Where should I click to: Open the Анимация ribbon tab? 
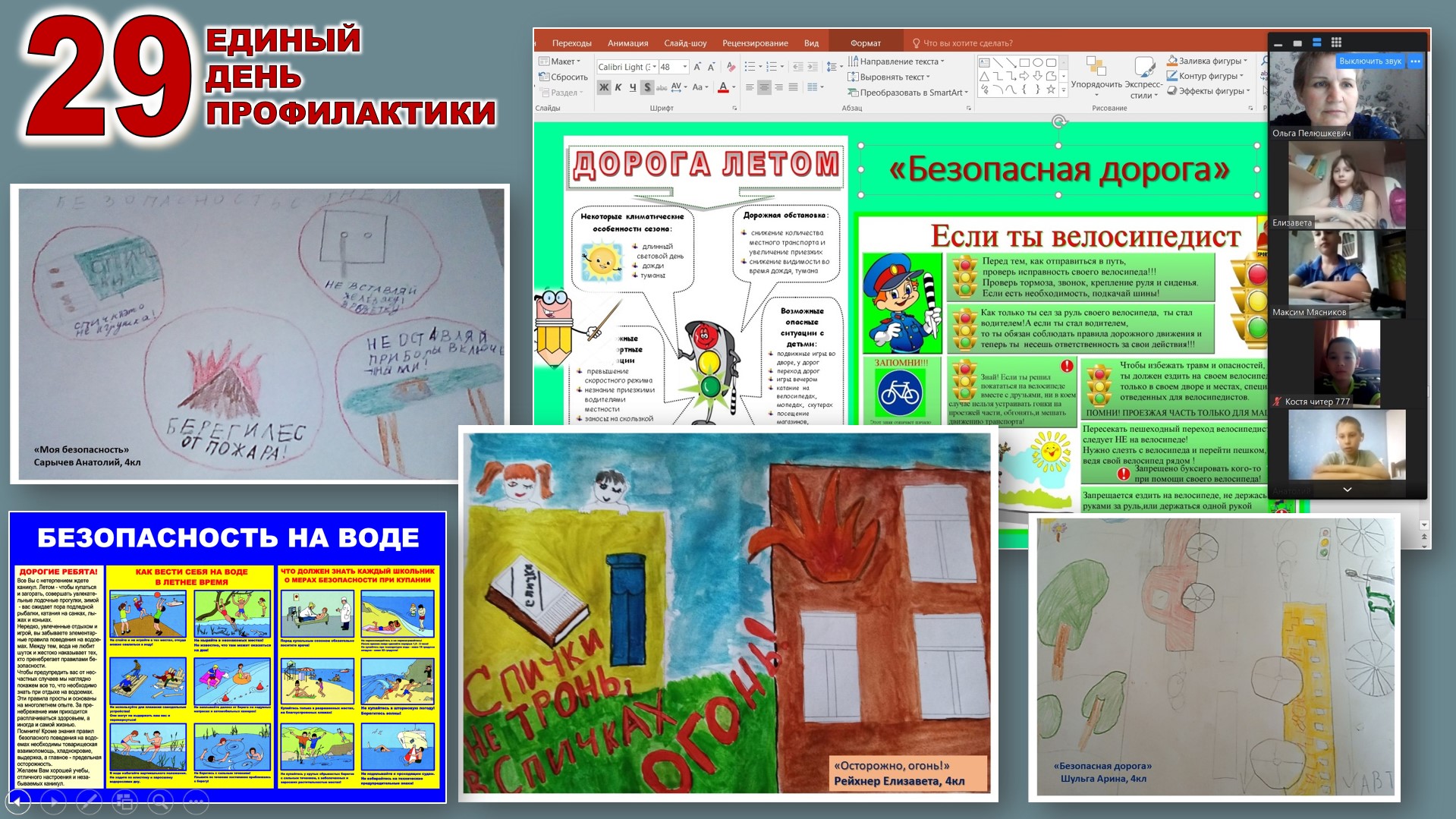click(627, 43)
